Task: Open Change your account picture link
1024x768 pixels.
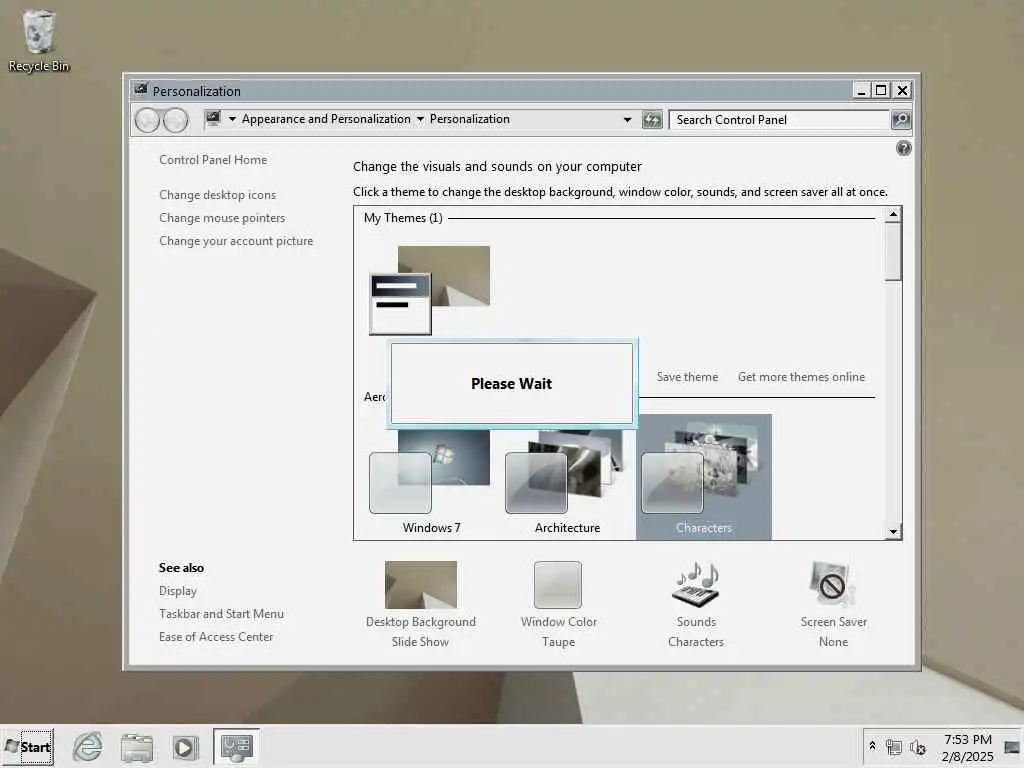Action: [x=236, y=241]
